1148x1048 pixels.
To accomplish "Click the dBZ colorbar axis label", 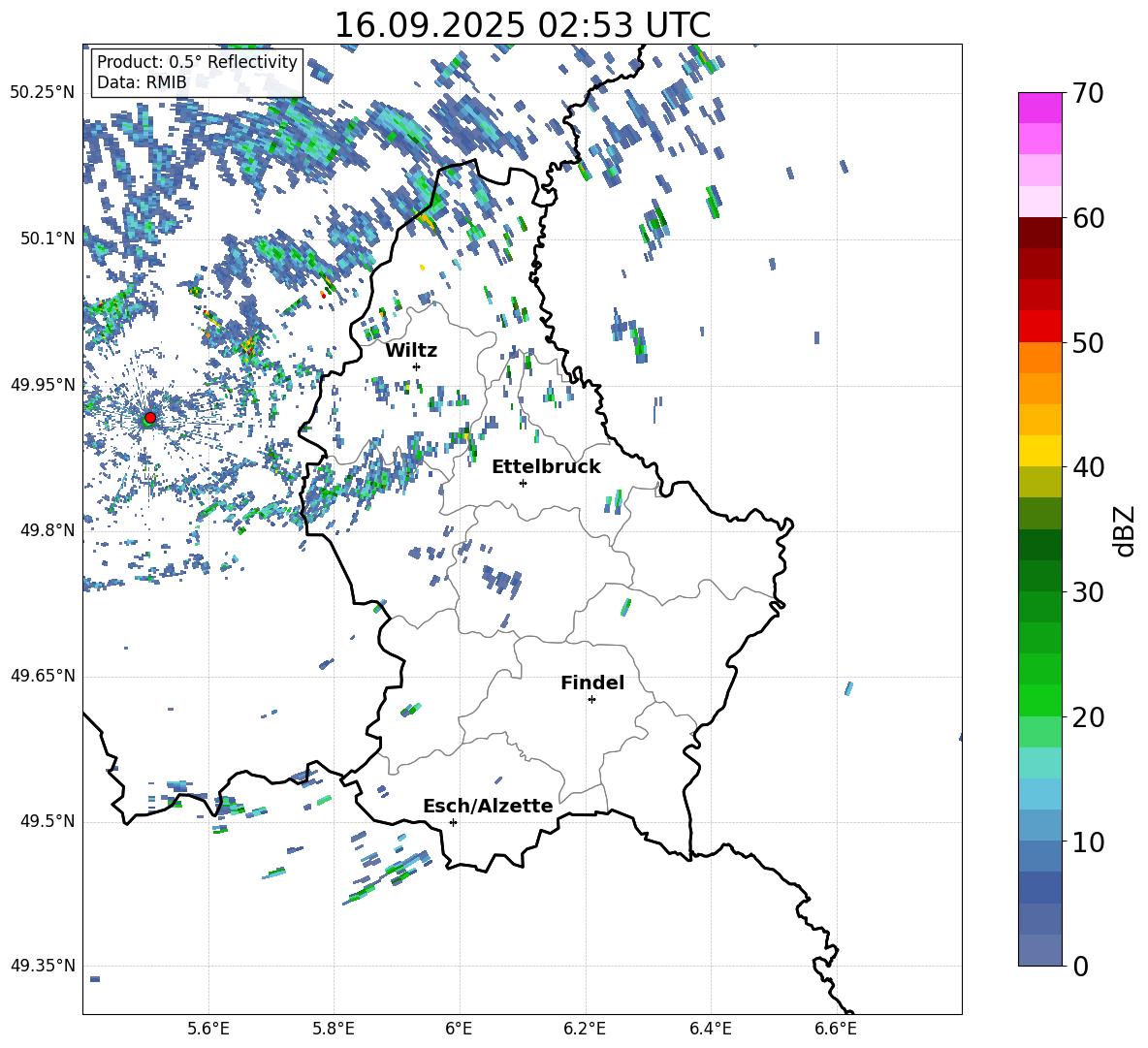I will coord(1125,530).
